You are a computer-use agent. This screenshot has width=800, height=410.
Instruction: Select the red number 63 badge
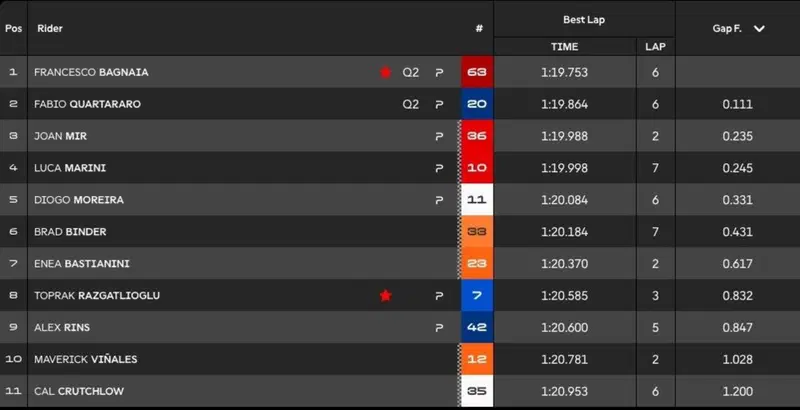[x=477, y=72]
